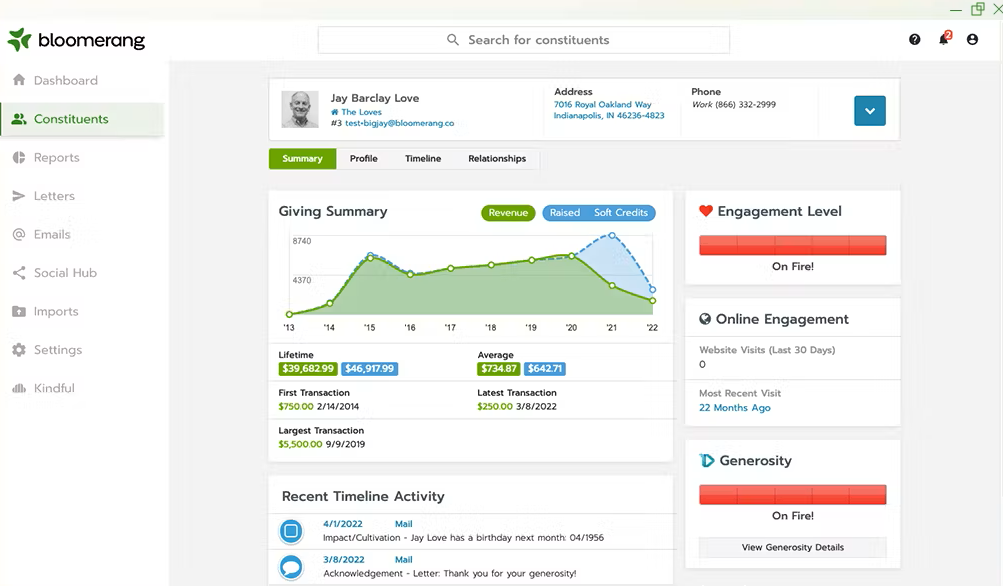Viewport: 1003px width, 586px height.
Task: Click the Engagement Level heart icon
Action: tap(706, 211)
